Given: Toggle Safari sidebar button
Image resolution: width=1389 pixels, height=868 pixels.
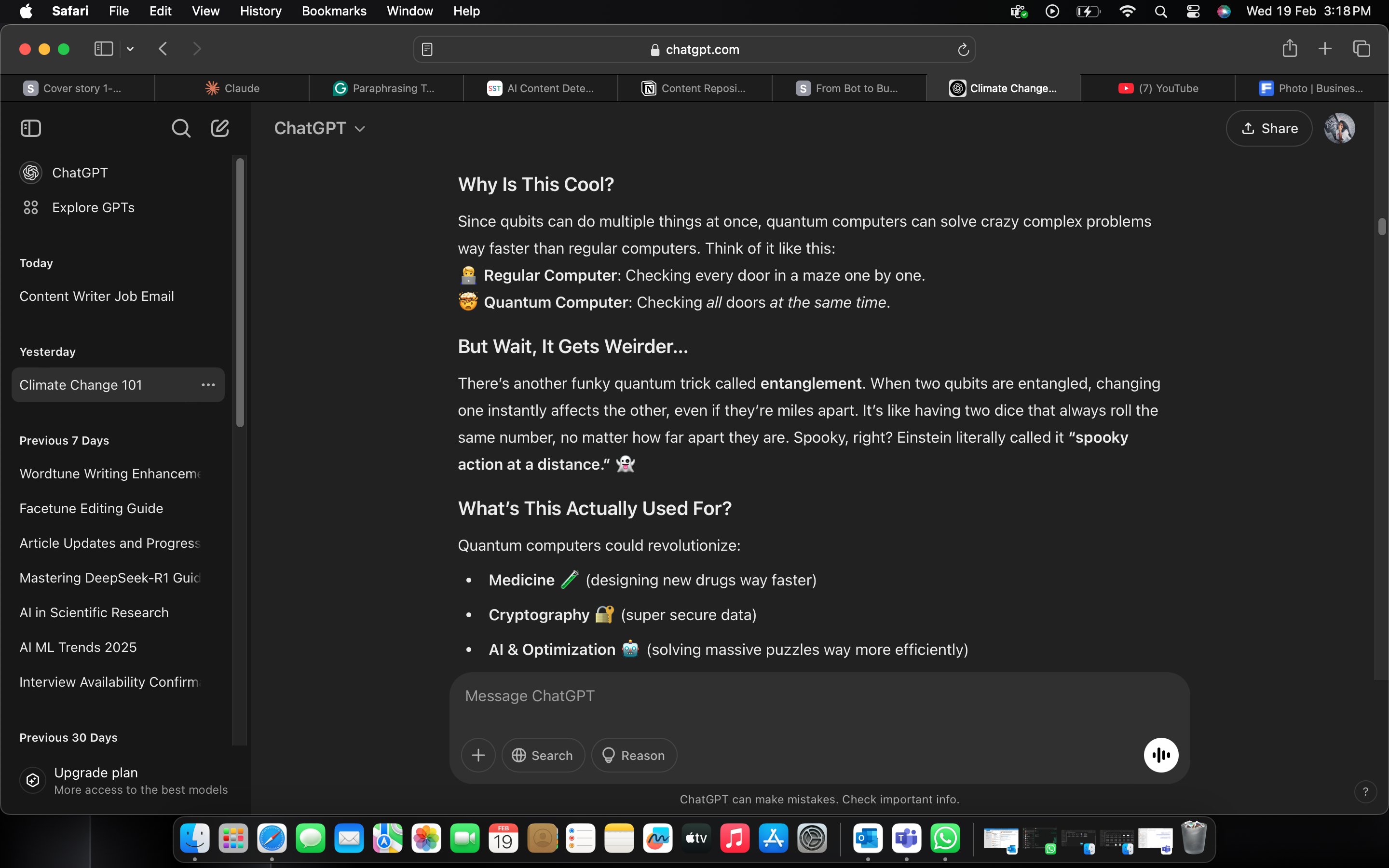Looking at the screenshot, I should (x=103, y=49).
